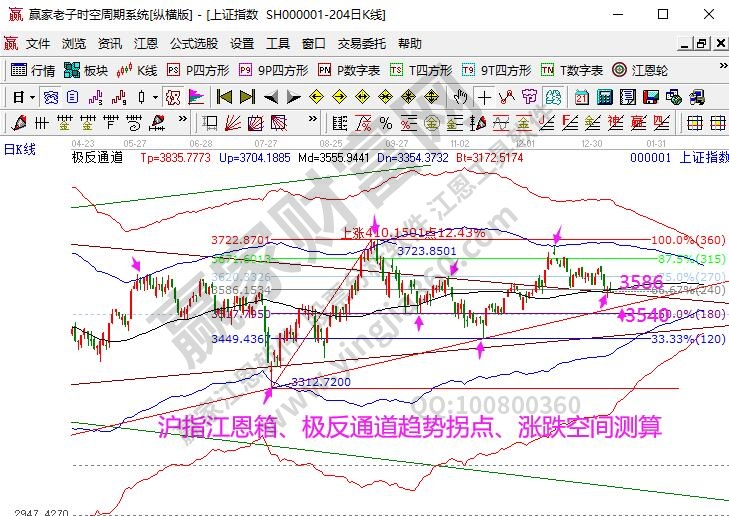Select the spiral cycle-line icon
Image resolution: width=729 pixels, height=516 pixels.
pos(134,123)
